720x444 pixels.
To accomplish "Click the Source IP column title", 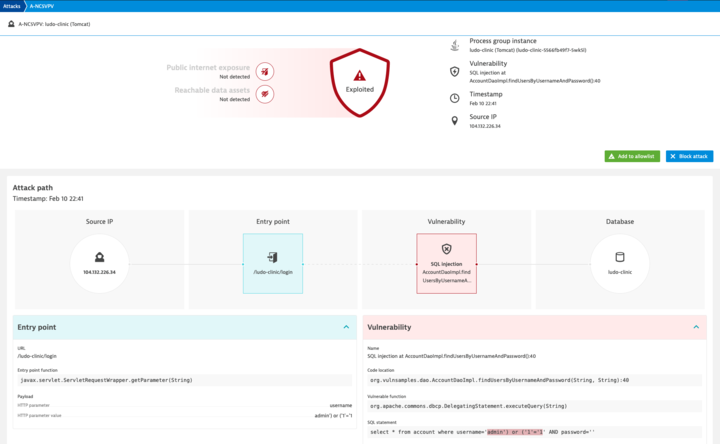I will click(100, 221).
